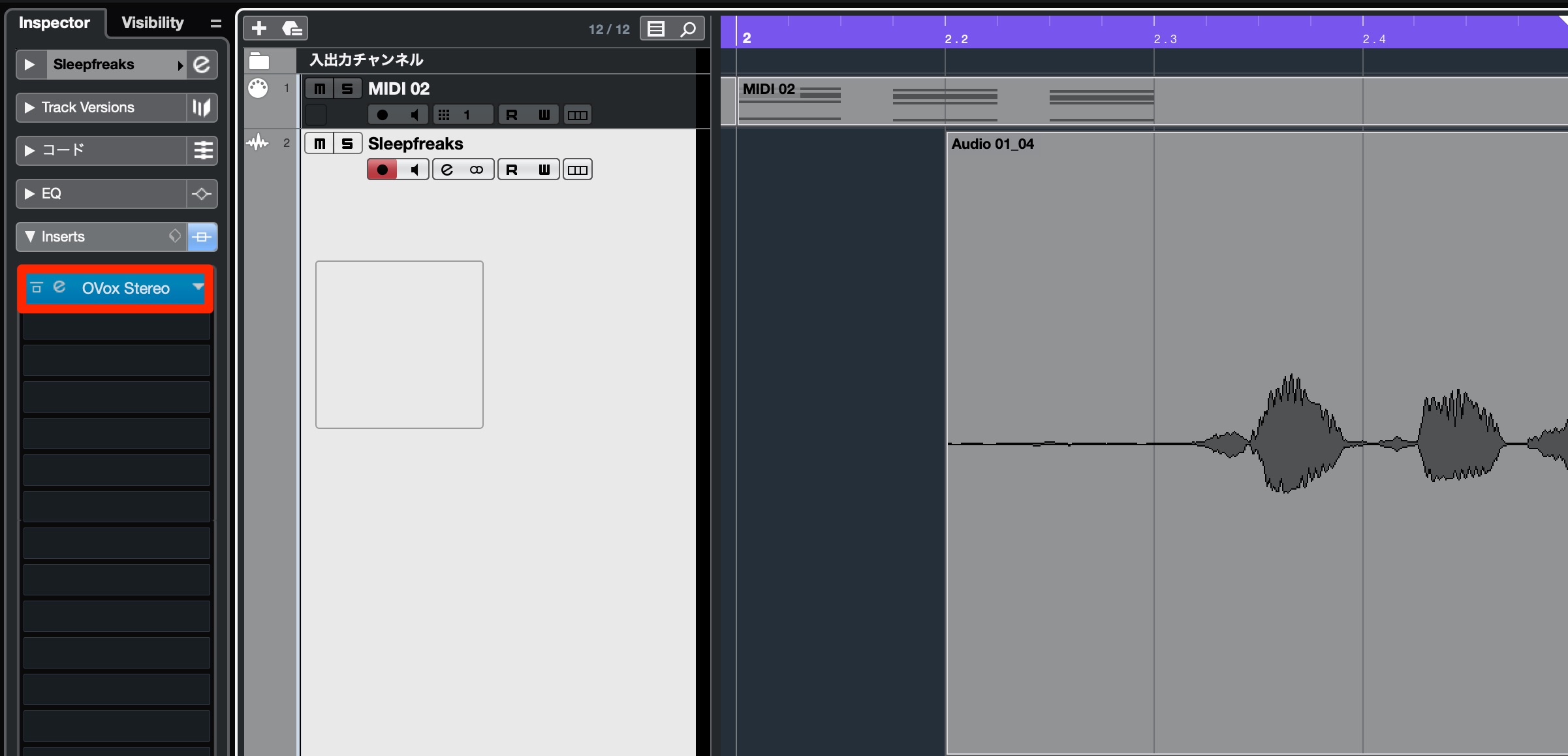Image resolution: width=1568 pixels, height=756 pixels.
Task: Expand the Sleepfreaks Inspector section
Action: coord(29,65)
